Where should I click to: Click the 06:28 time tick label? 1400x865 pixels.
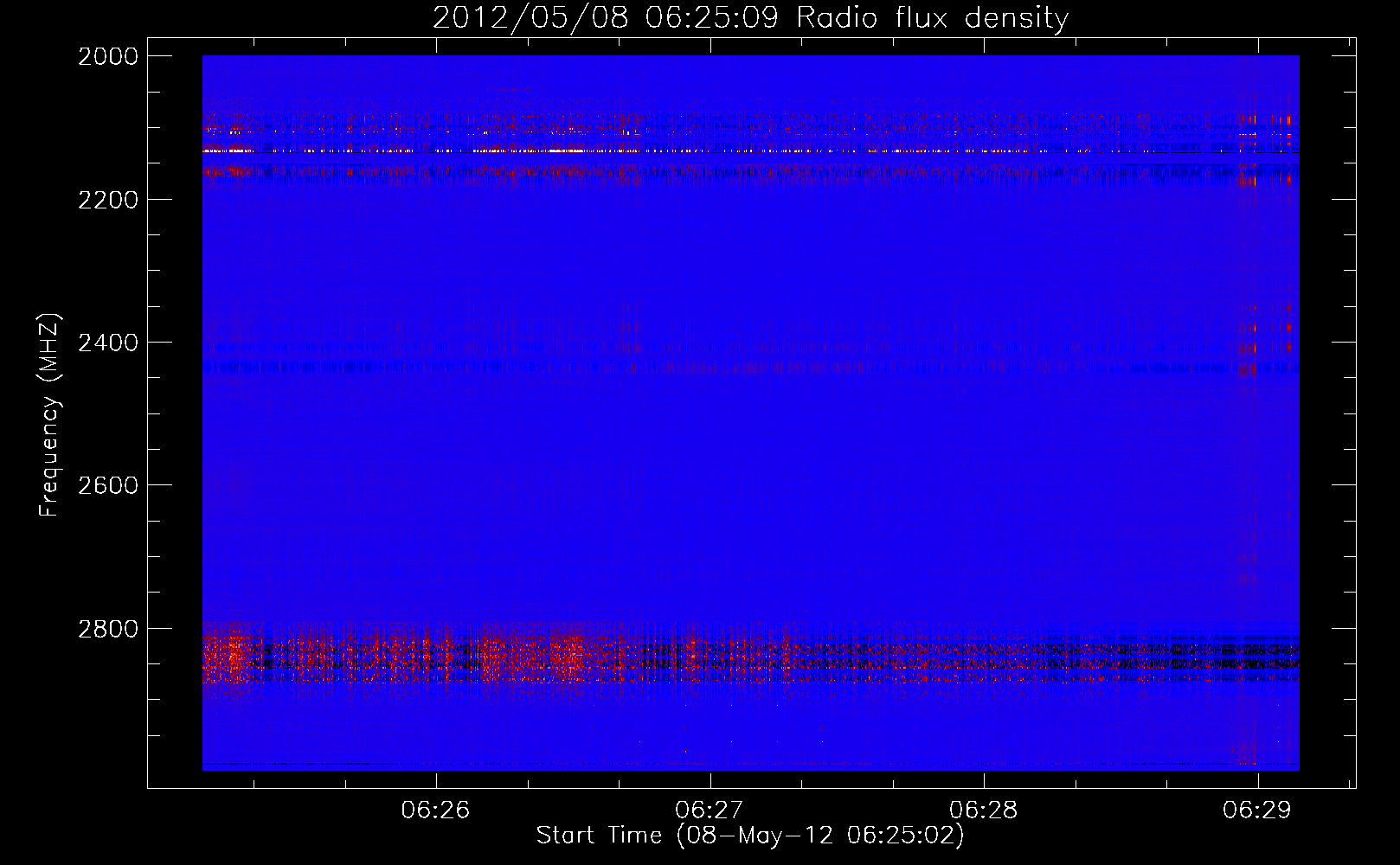pos(984,810)
